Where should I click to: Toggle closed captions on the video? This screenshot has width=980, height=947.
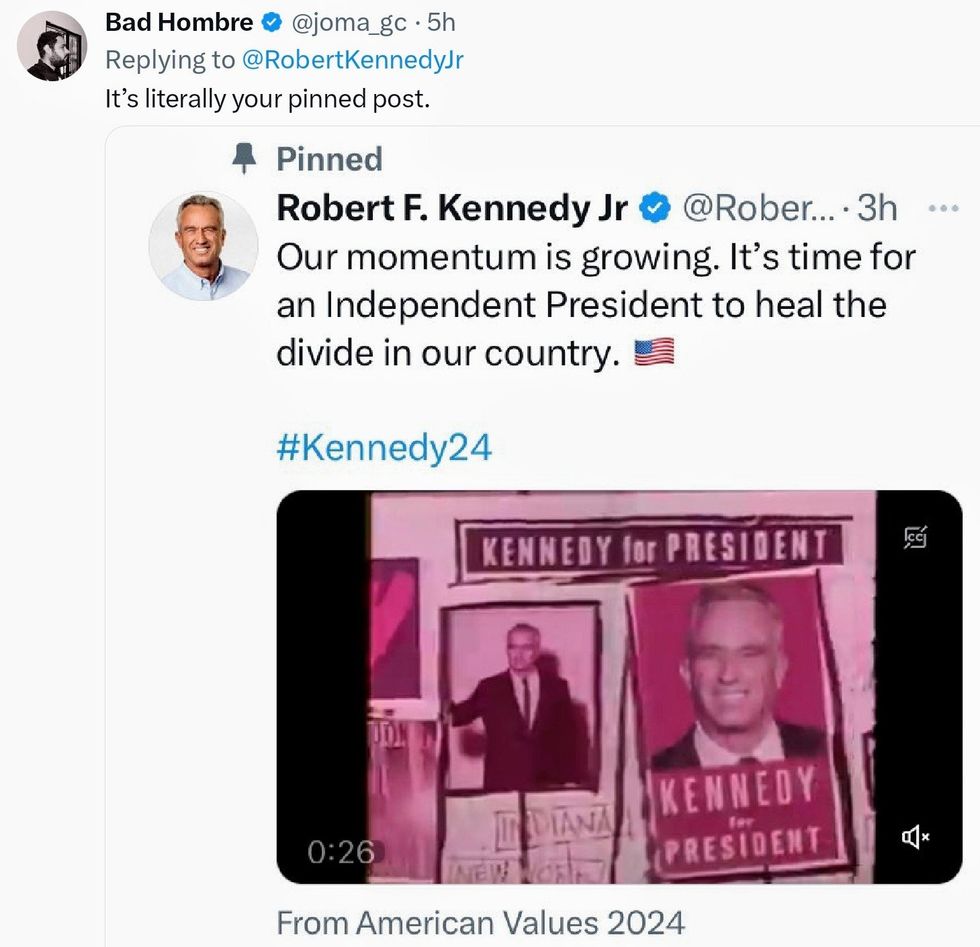click(x=915, y=538)
